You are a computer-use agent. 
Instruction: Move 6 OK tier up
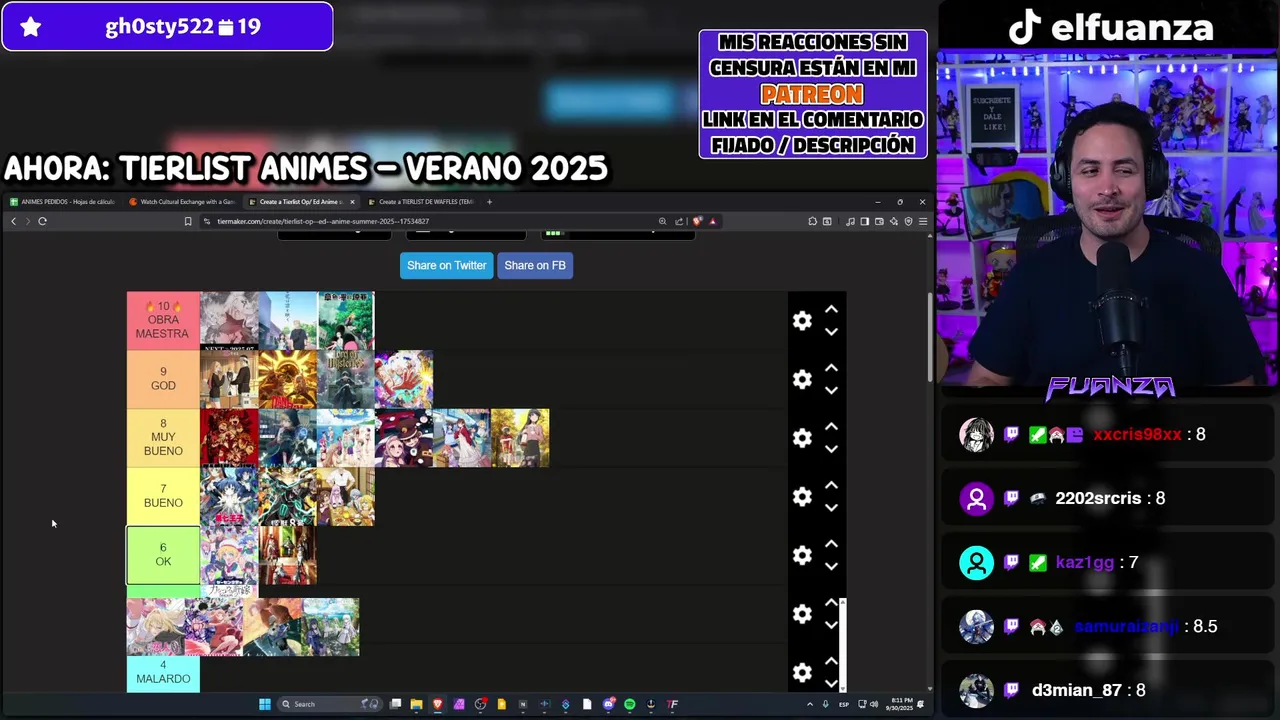point(831,544)
